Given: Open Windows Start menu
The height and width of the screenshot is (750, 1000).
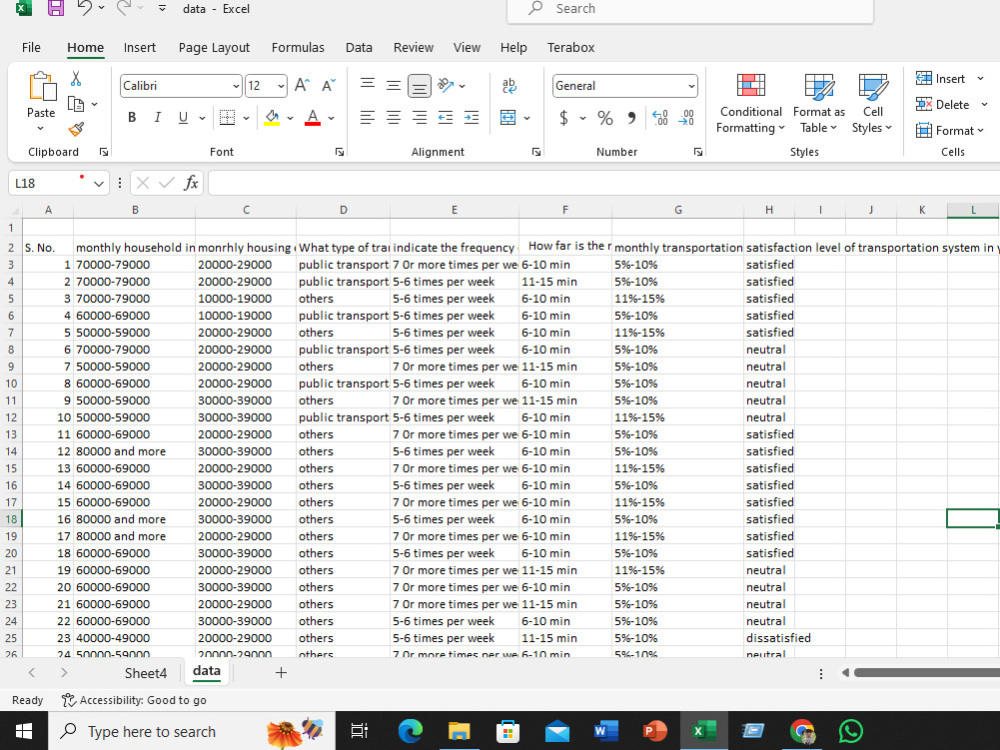Looking at the screenshot, I should pos(24,731).
